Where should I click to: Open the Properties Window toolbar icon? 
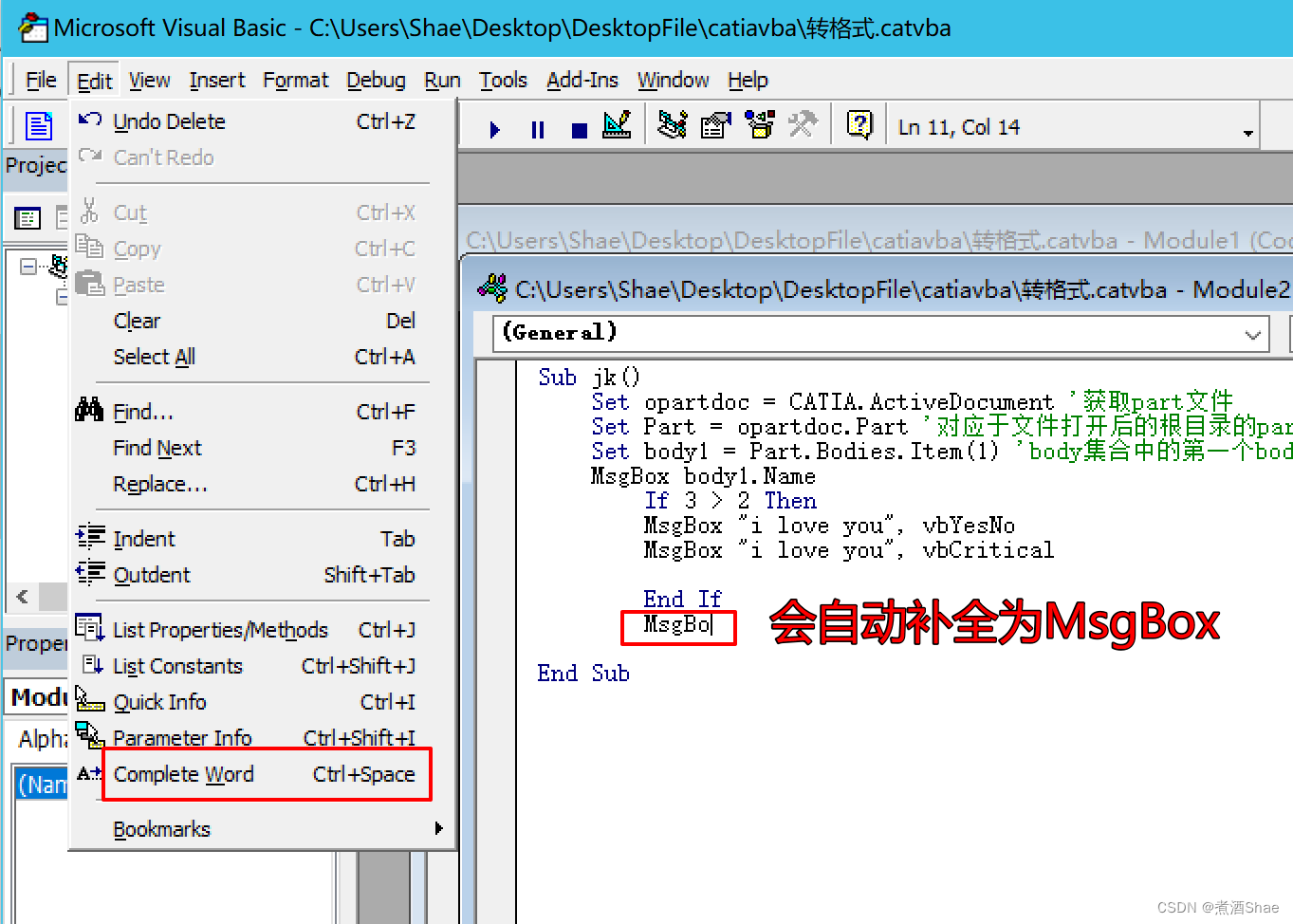[715, 125]
